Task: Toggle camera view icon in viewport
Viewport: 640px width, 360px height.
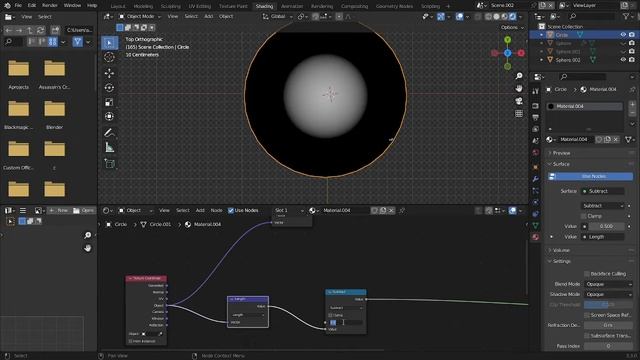Action: (x=519, y=101)
